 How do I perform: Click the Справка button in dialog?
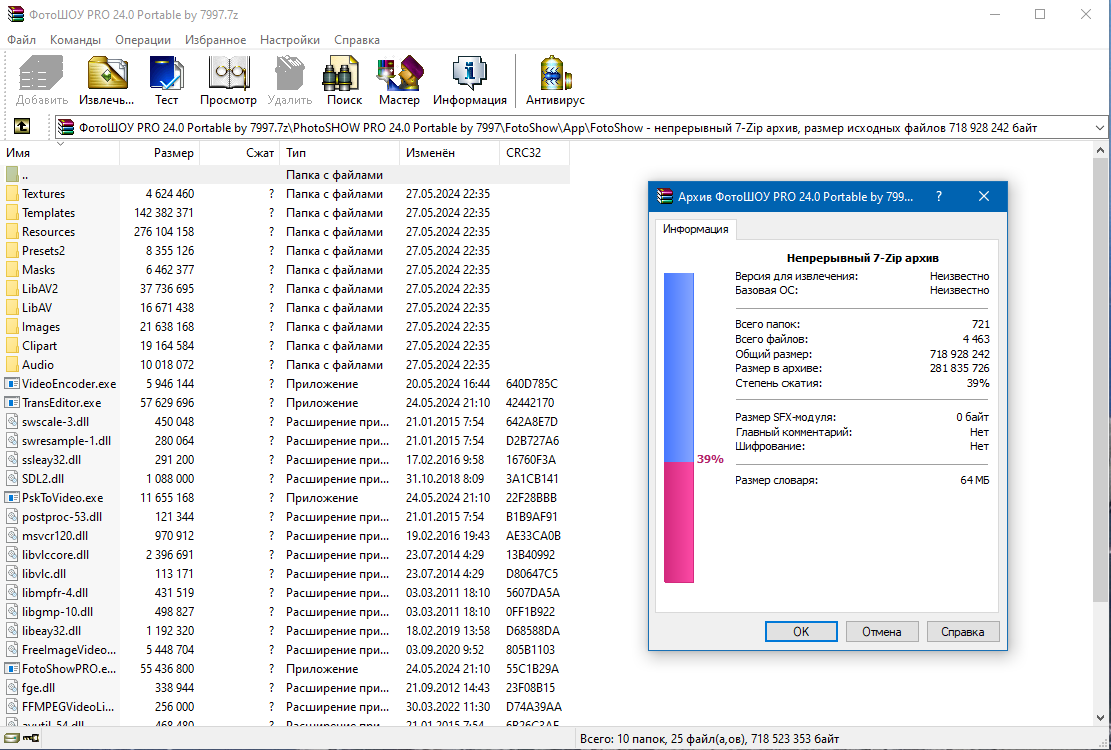pyautogui.click(x=963, y=631)
